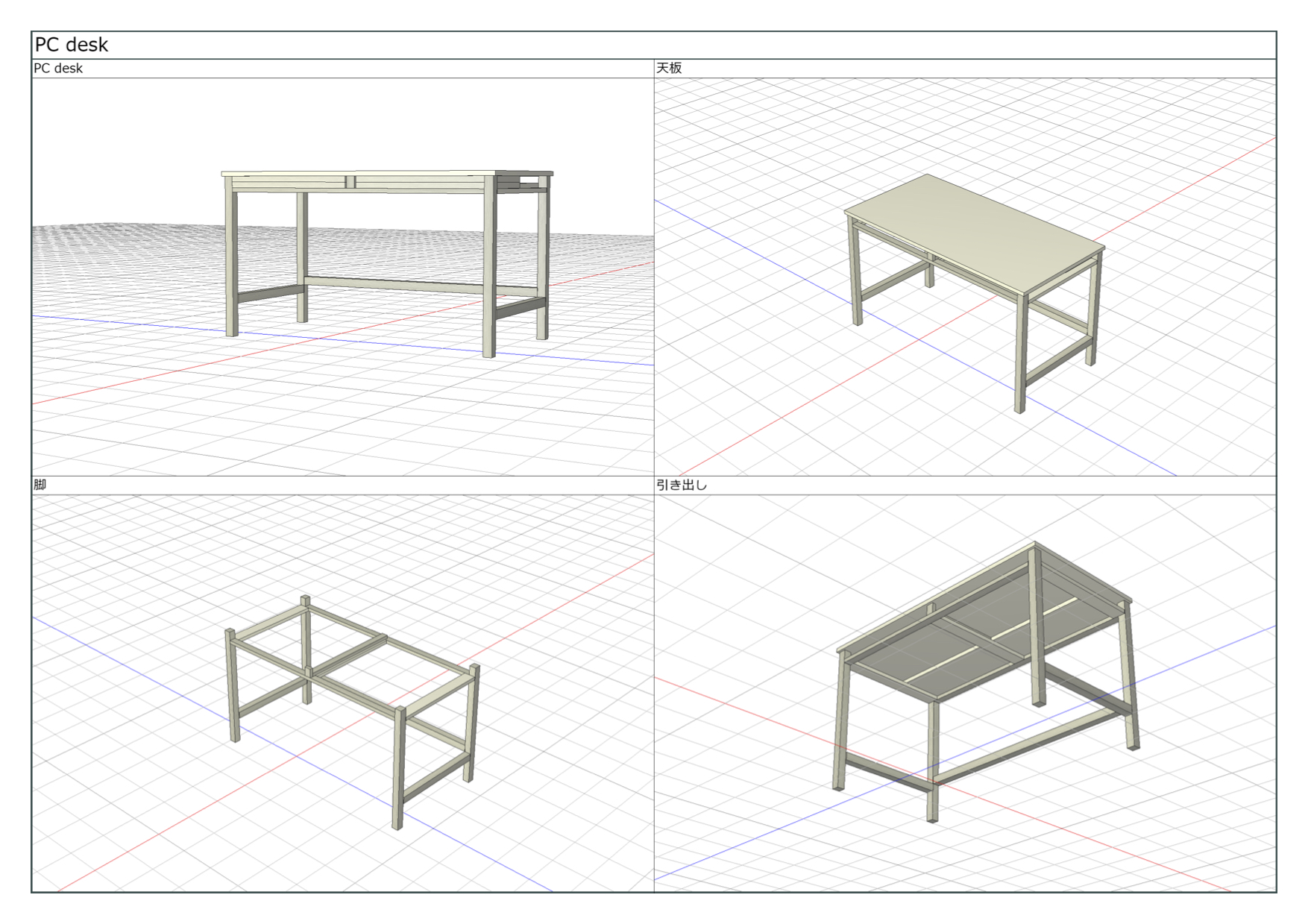The width and height of the screenshot is (1308, 924).
Task: Select the nearest front leg in 引き出し view
Action: coord(932,761)
